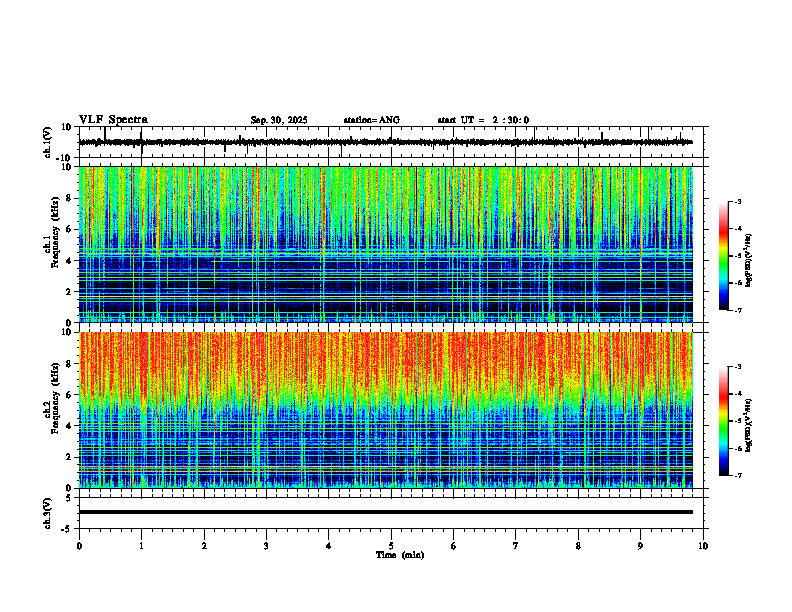Click the time axis tick label "7"

click(x=516, y=546)
